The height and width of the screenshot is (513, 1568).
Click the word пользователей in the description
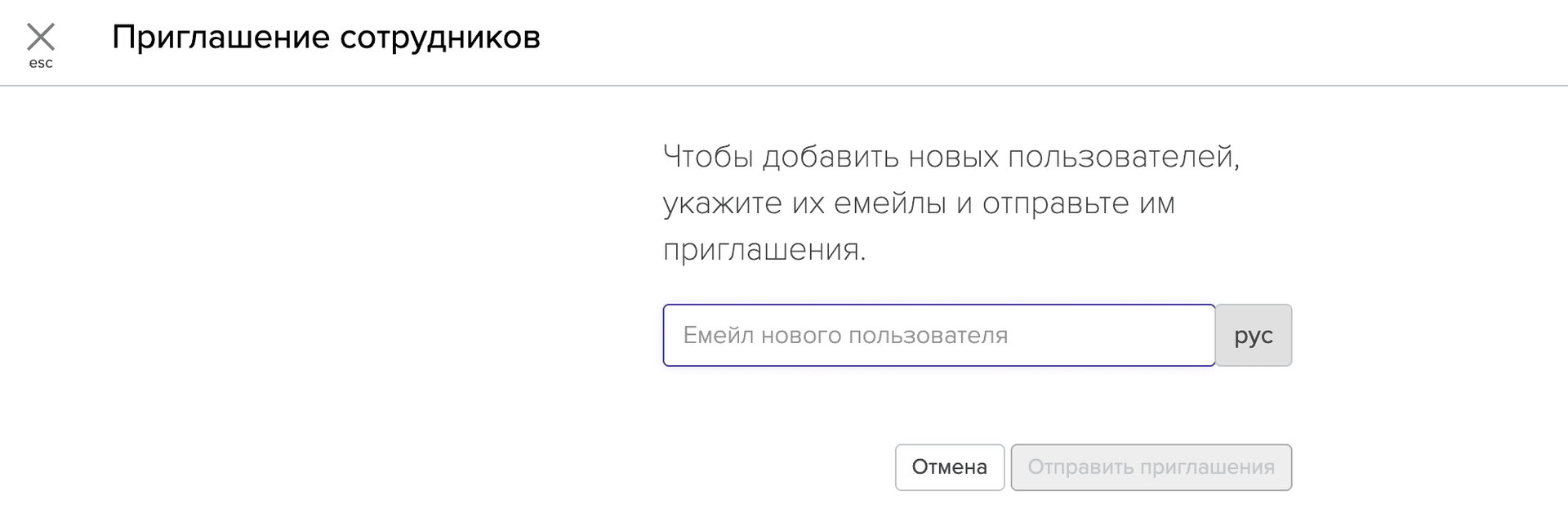pyautogui.click(x=1123, y=157)
